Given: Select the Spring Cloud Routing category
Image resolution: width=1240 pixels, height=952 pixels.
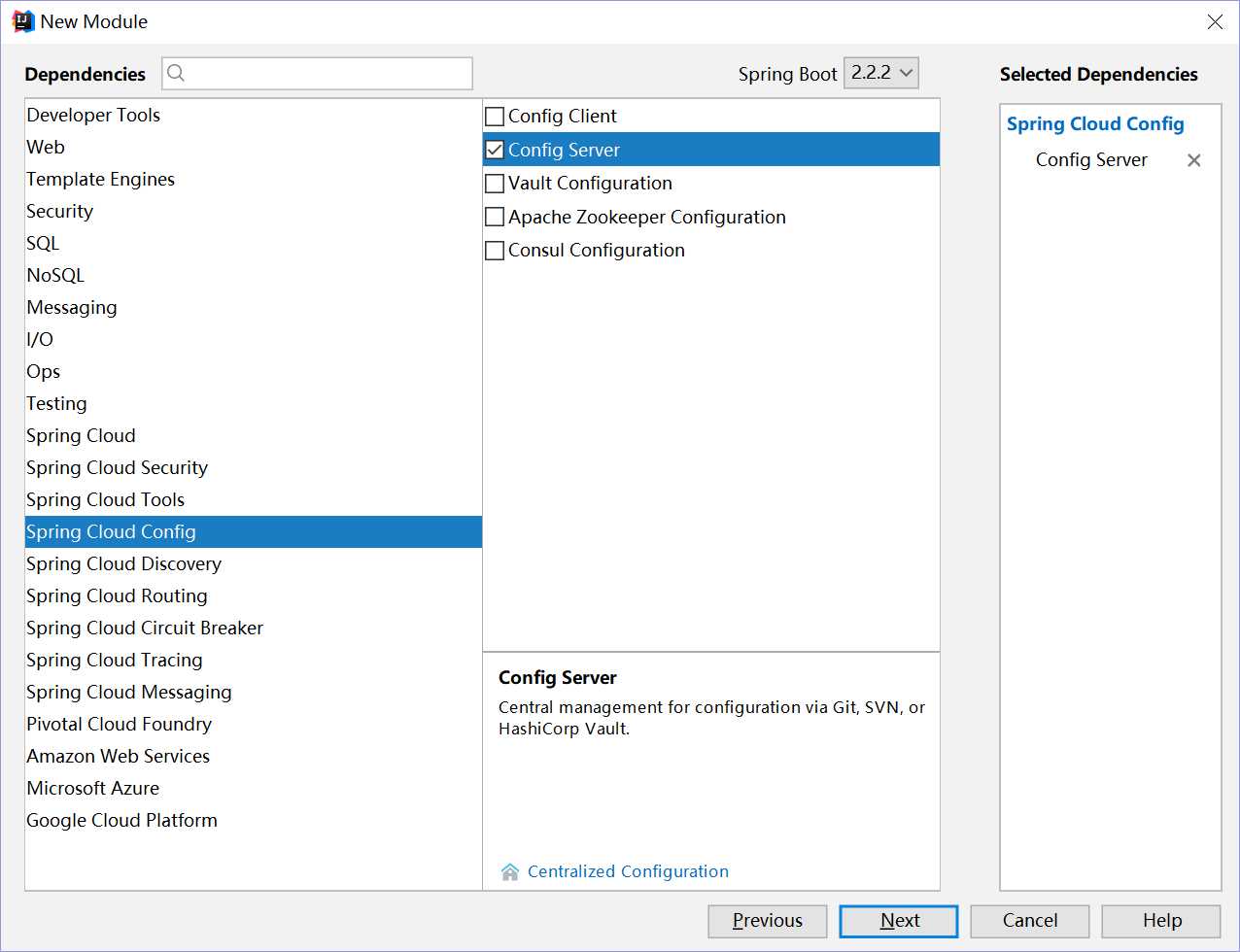Looking at the screenshot, I should (x=254, y=595).
